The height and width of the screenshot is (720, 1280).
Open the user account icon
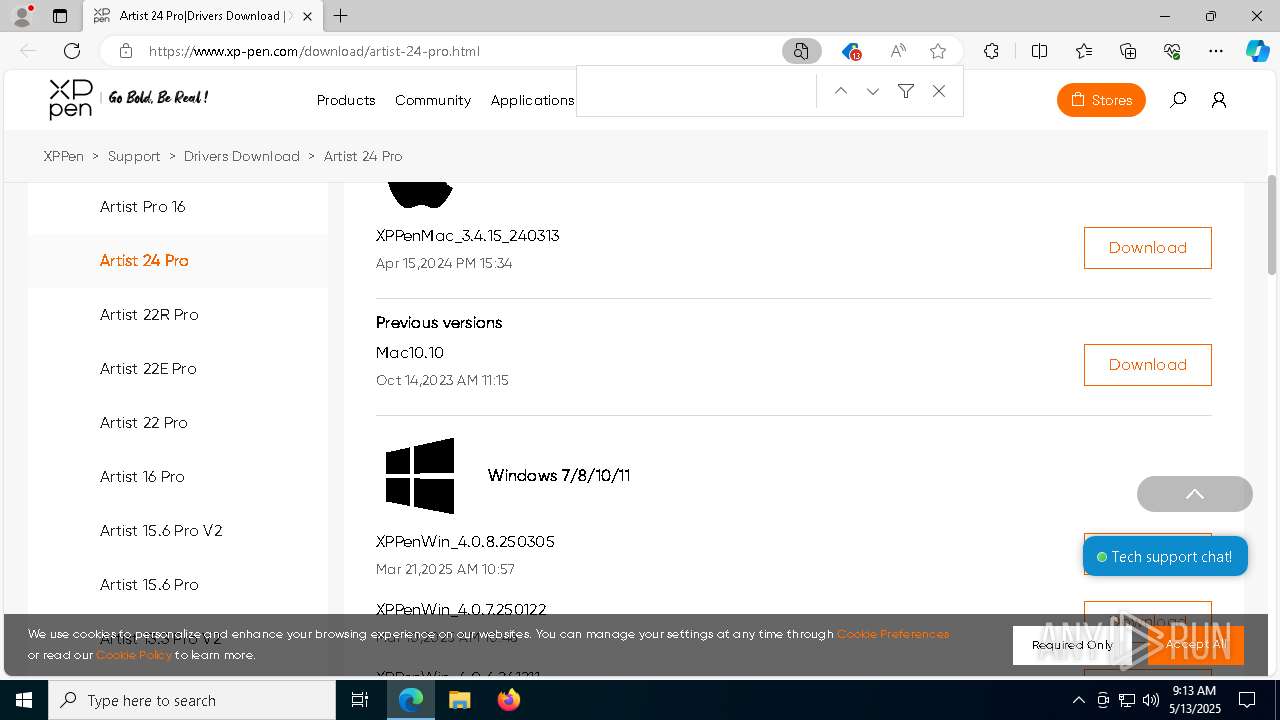coord(1219,100)
